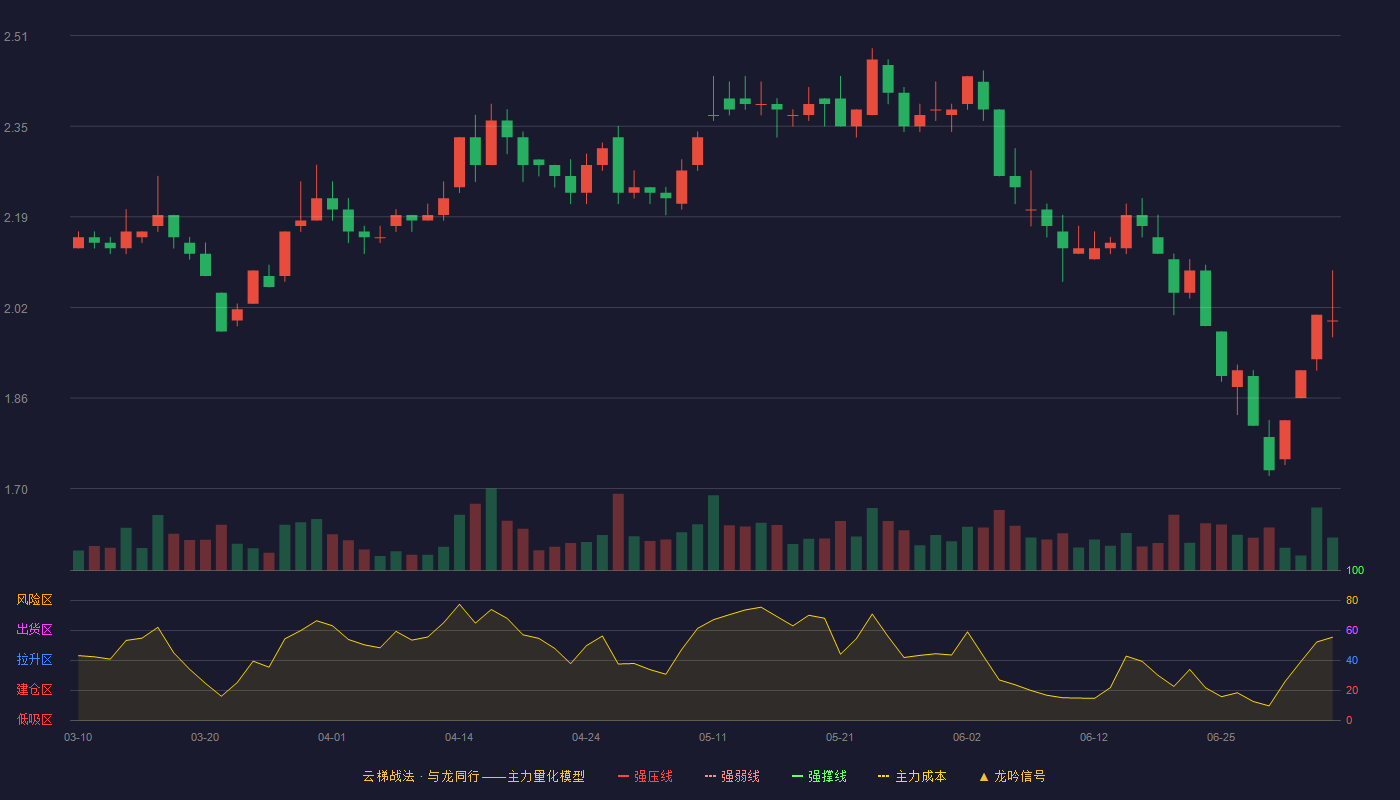Screen dimensions: 1400x800
Task: Click the 05-11 date label
Action: (x=713, y=737)
